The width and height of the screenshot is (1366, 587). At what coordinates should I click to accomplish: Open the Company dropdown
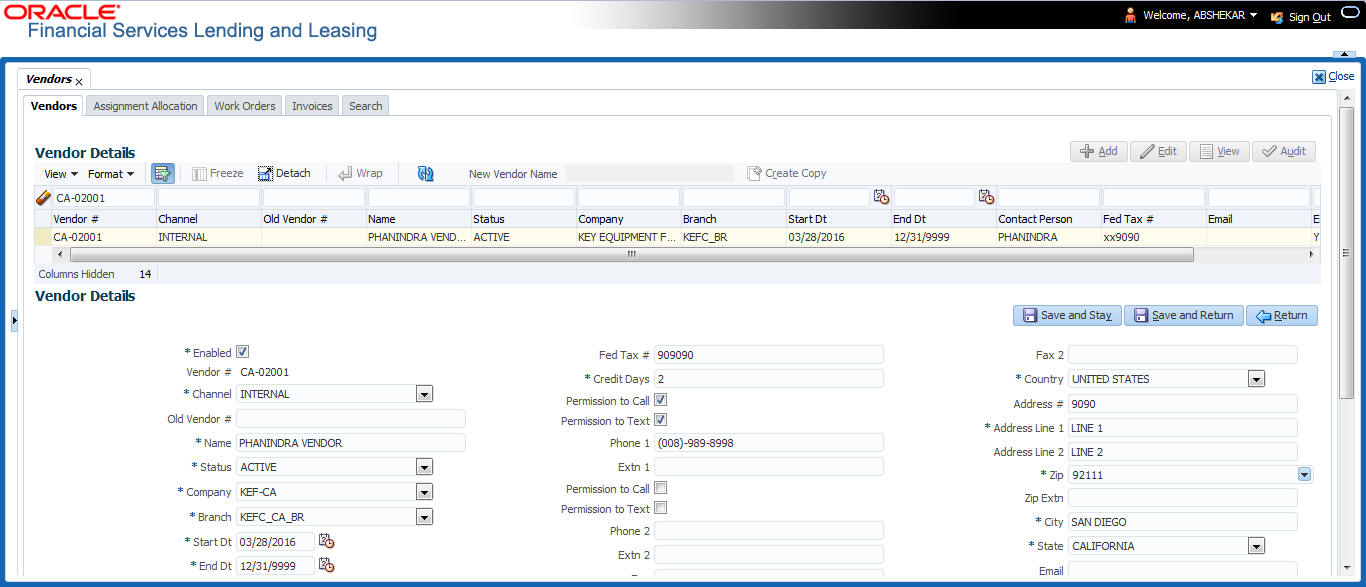(424, 492)
